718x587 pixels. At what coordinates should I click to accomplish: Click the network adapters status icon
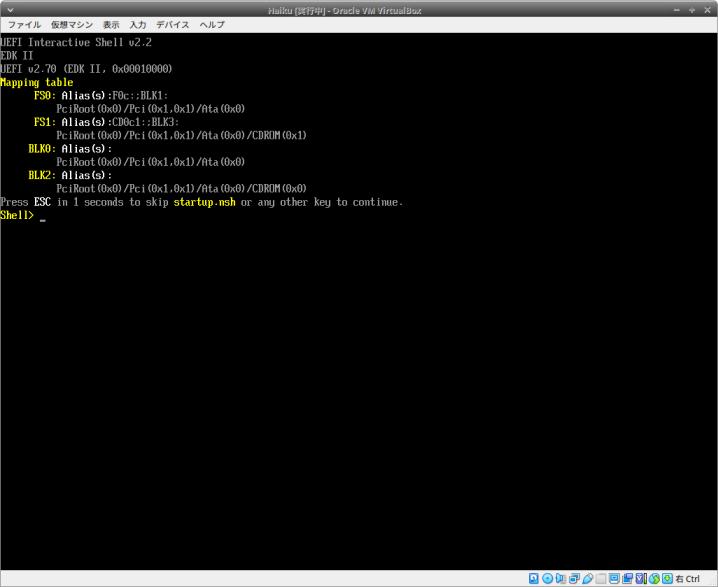coord(574,579)
